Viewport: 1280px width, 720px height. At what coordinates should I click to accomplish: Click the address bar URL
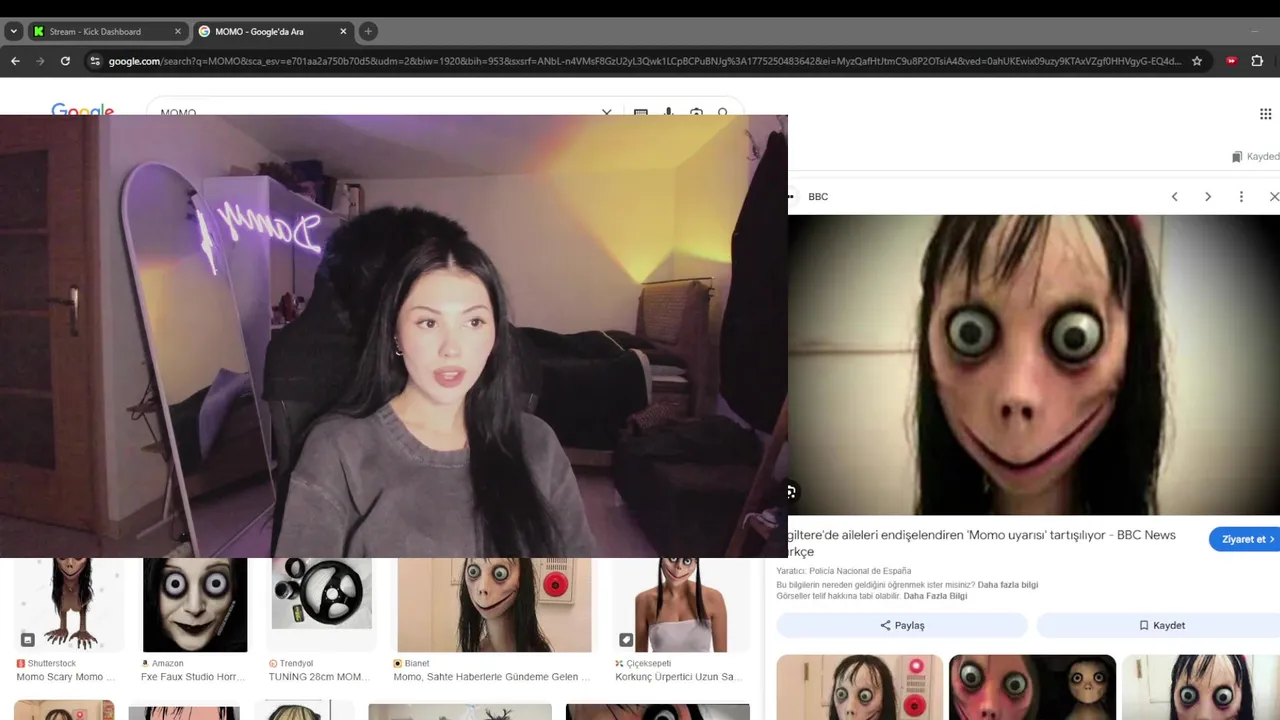645,61
